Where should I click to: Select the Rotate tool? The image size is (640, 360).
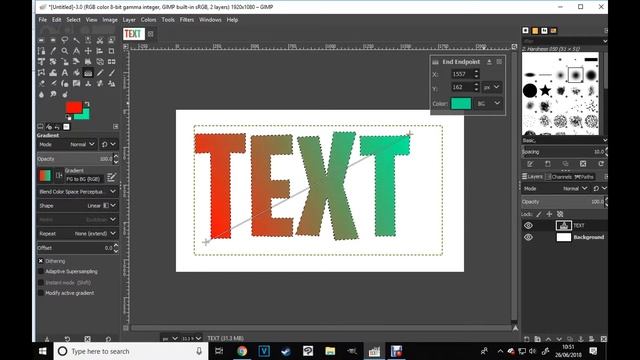click(53, 62)
